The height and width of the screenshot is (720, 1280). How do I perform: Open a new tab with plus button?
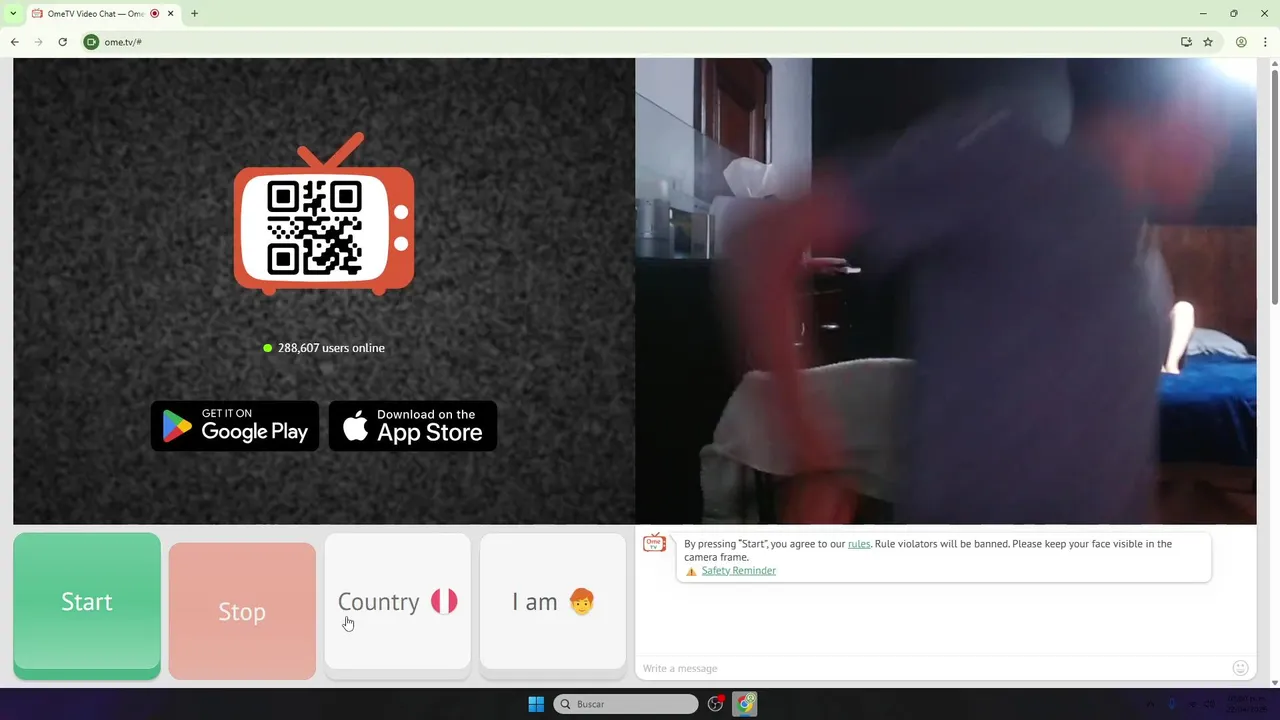pos(194,14)
